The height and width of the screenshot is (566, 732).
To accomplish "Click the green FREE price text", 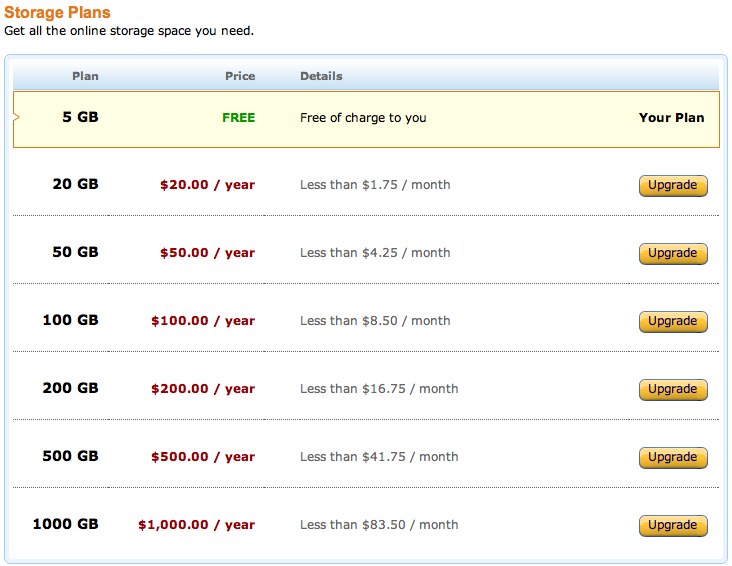I will [x=238, y=117].
